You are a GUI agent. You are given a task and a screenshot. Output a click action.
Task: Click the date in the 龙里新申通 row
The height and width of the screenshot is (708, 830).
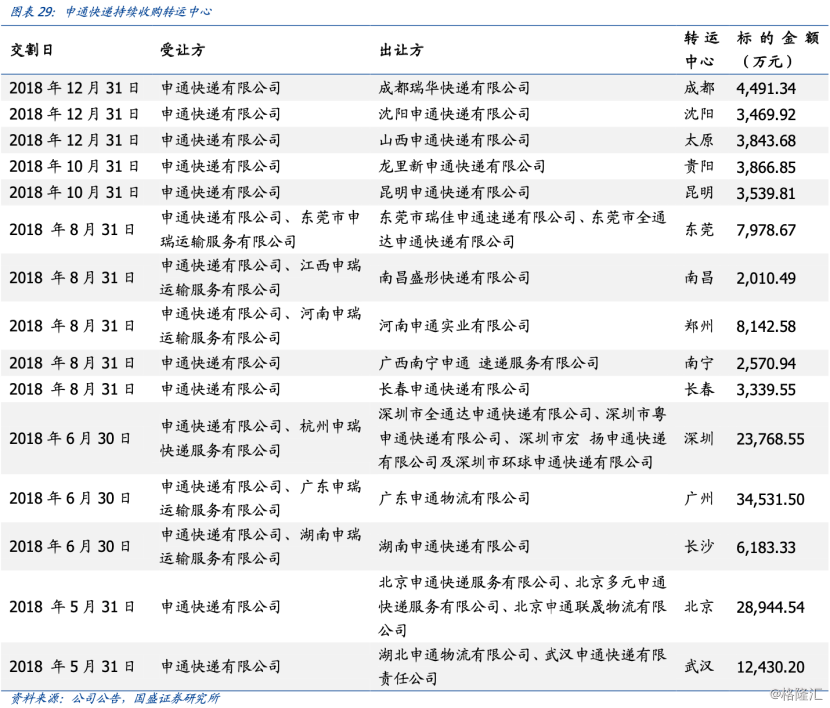click(74, 166)
